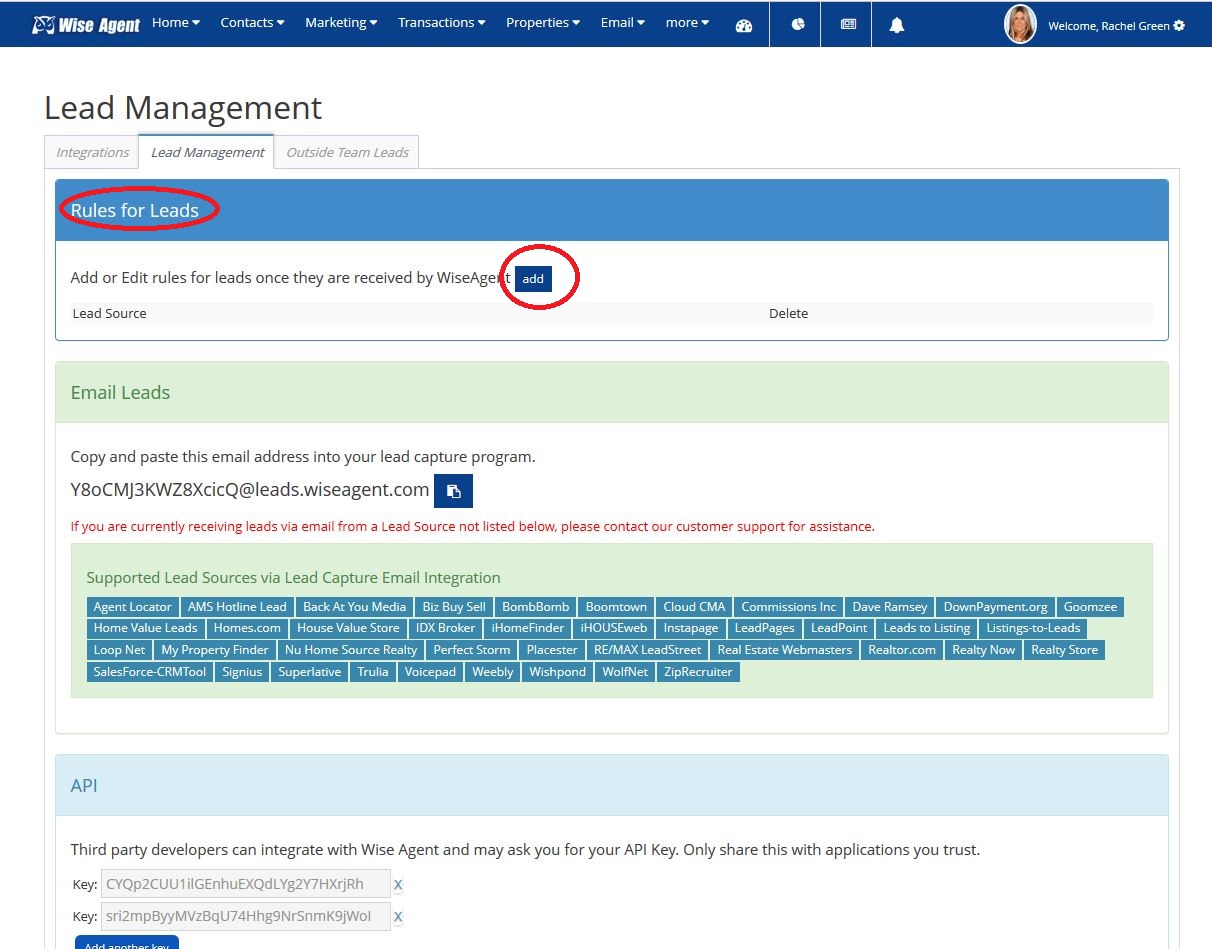Click the SalesForce-CRMTool tag
The height and width of the screenshot is (949, 1212).
pyautogui.click(x=150, y=672)
